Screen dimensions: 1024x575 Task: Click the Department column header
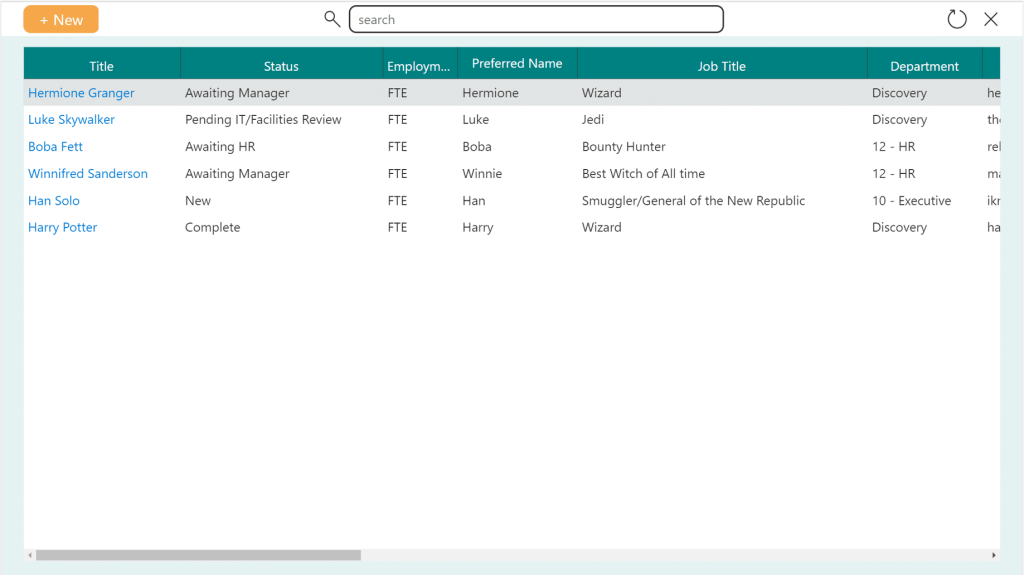pos(925,64)
